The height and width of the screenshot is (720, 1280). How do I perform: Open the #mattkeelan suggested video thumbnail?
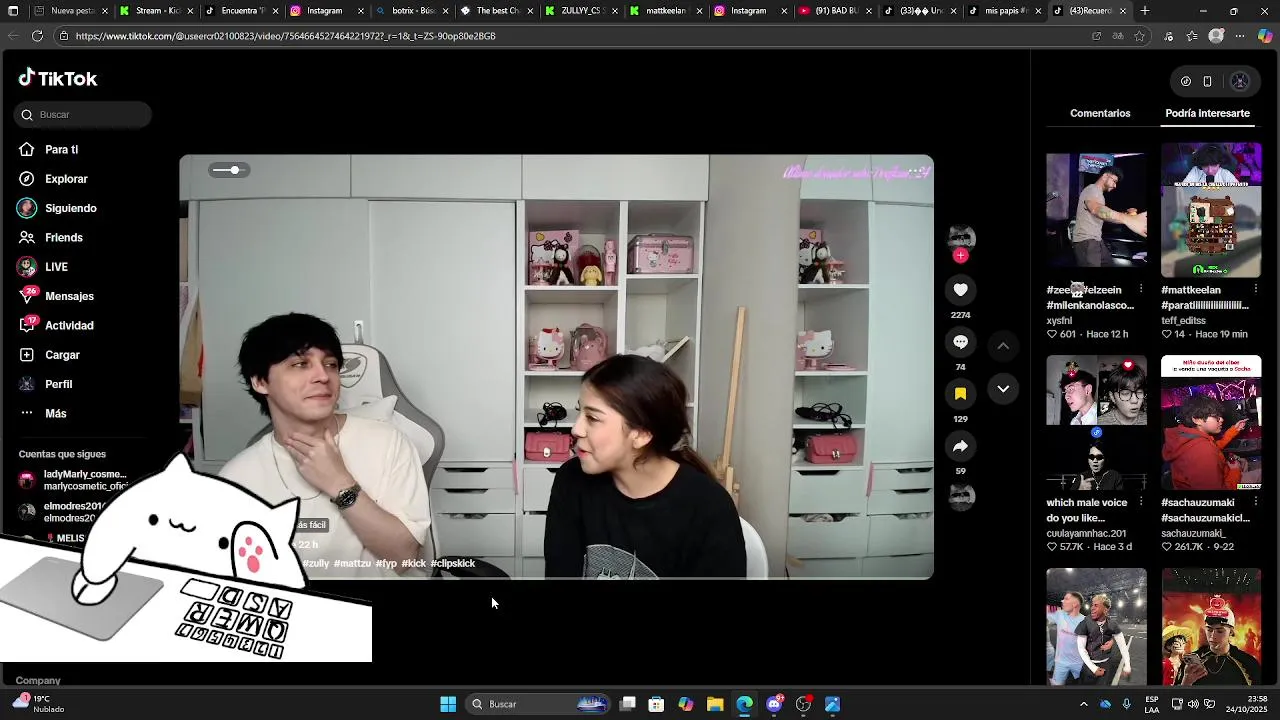pos(1211,210)
